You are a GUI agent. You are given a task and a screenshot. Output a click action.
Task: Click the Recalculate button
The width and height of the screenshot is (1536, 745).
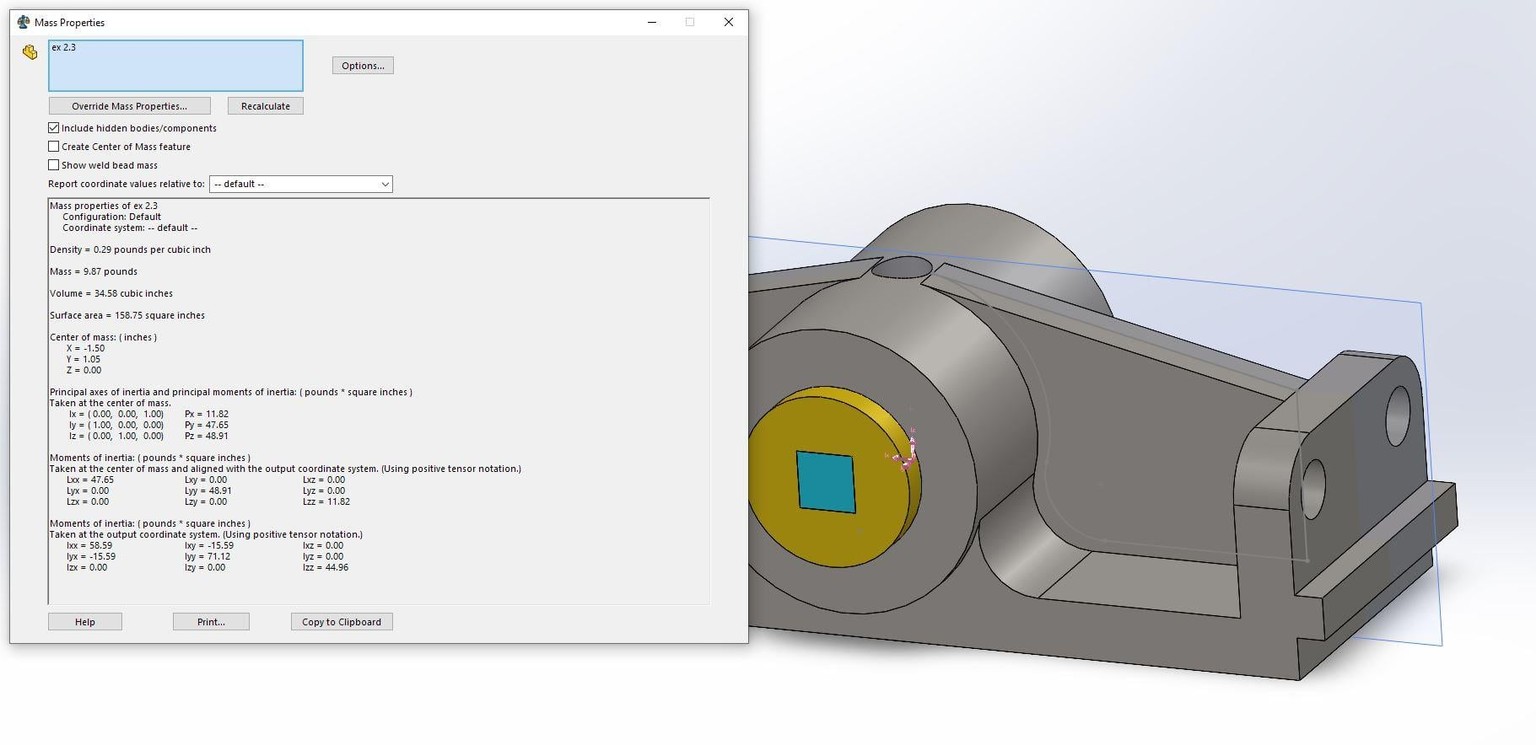tap(265, 106)
